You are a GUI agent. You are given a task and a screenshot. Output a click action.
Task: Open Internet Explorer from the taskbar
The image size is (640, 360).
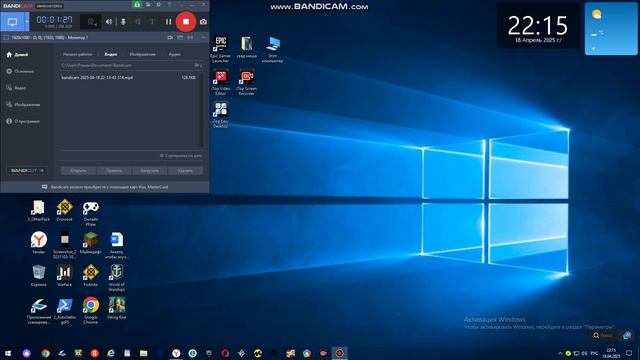click(x=111, y=353)
